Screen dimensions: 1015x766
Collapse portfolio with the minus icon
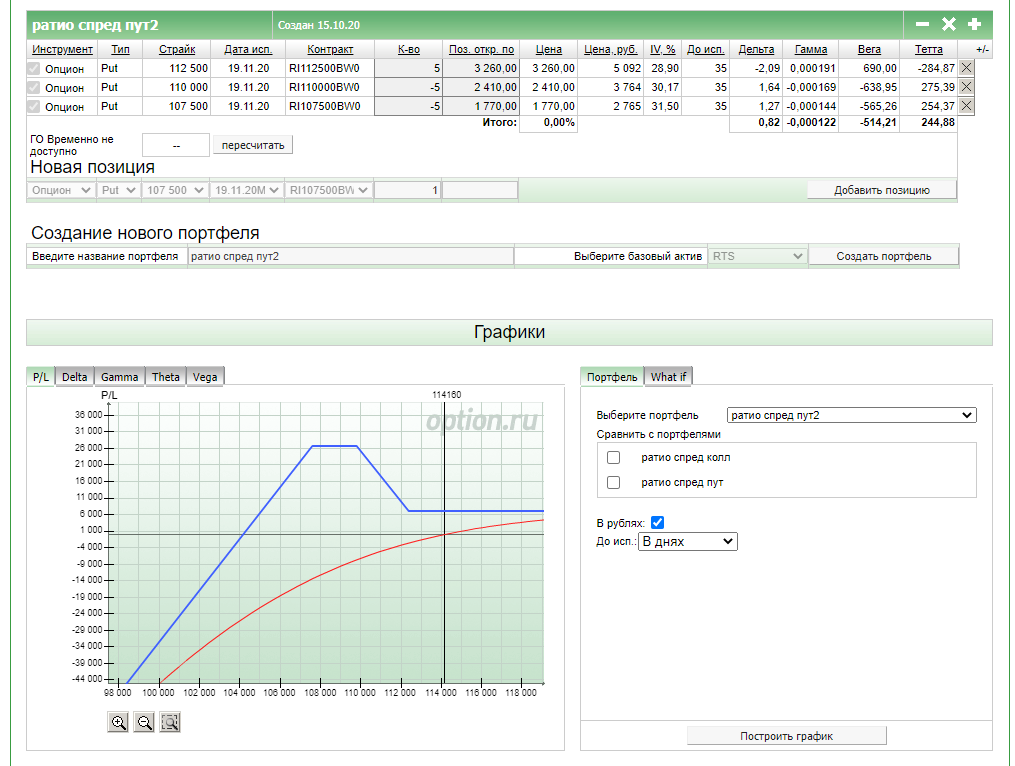pos(922,24)
